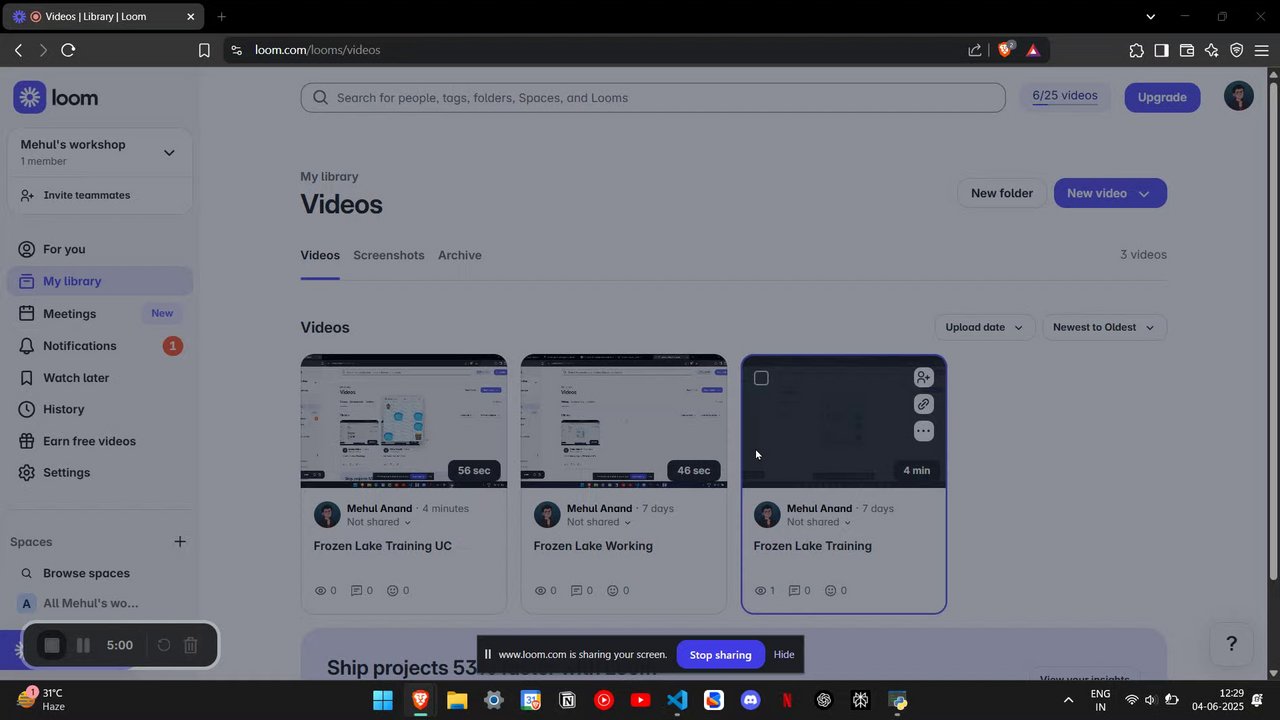The image size is (1280, 720).
Task: Stop the Loom recording
Action: 52,646
